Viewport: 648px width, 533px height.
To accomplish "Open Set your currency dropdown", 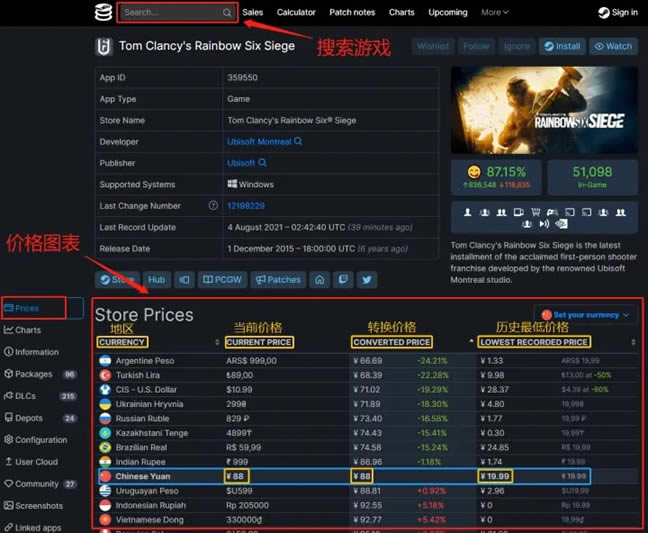I will click(585, 315).
